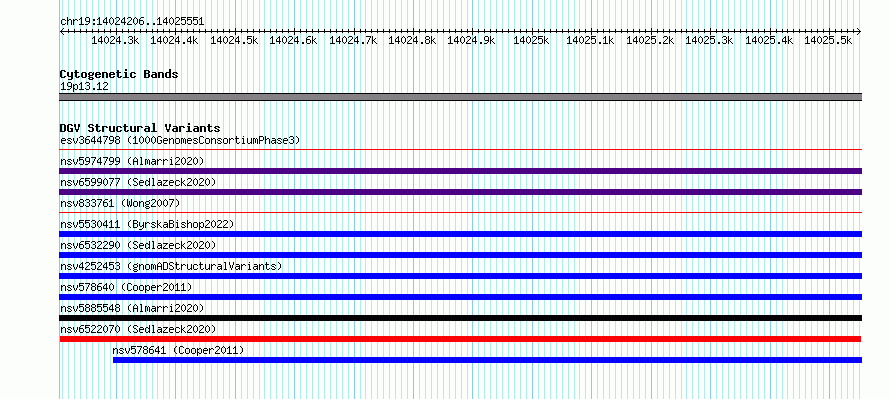Open nsv833761 (Wong2007) variant label
The image size is (890, 399).
(x=120, y=203)
